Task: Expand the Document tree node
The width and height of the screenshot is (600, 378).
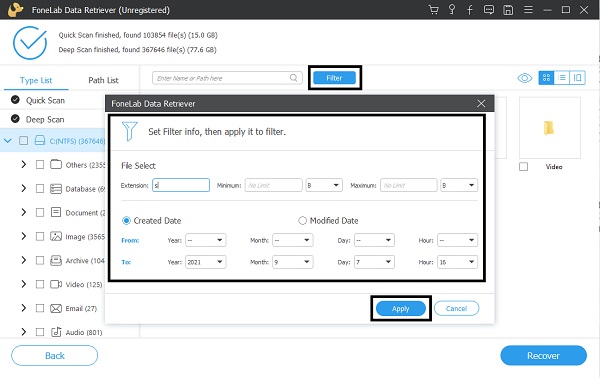Action: (24, 212)
